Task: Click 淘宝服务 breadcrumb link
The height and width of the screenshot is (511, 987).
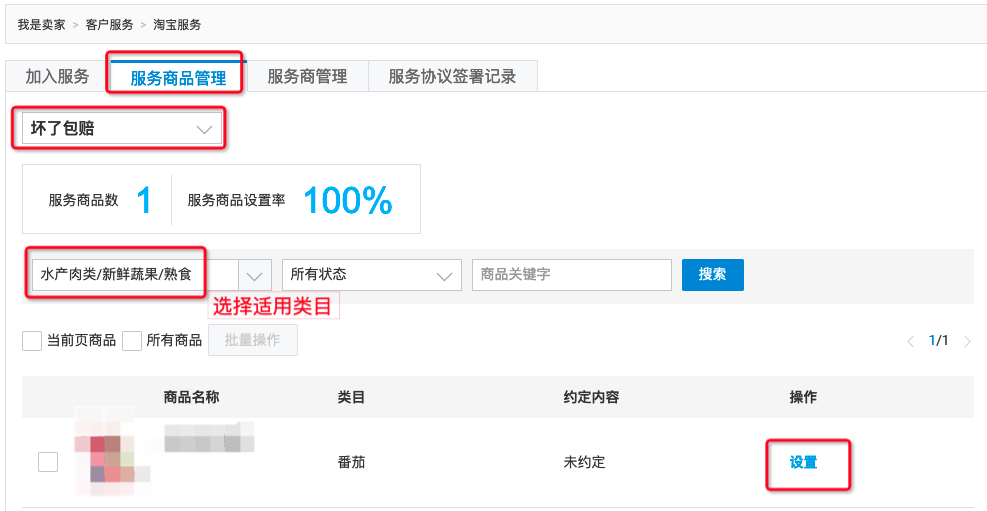Action: [178, 25]
